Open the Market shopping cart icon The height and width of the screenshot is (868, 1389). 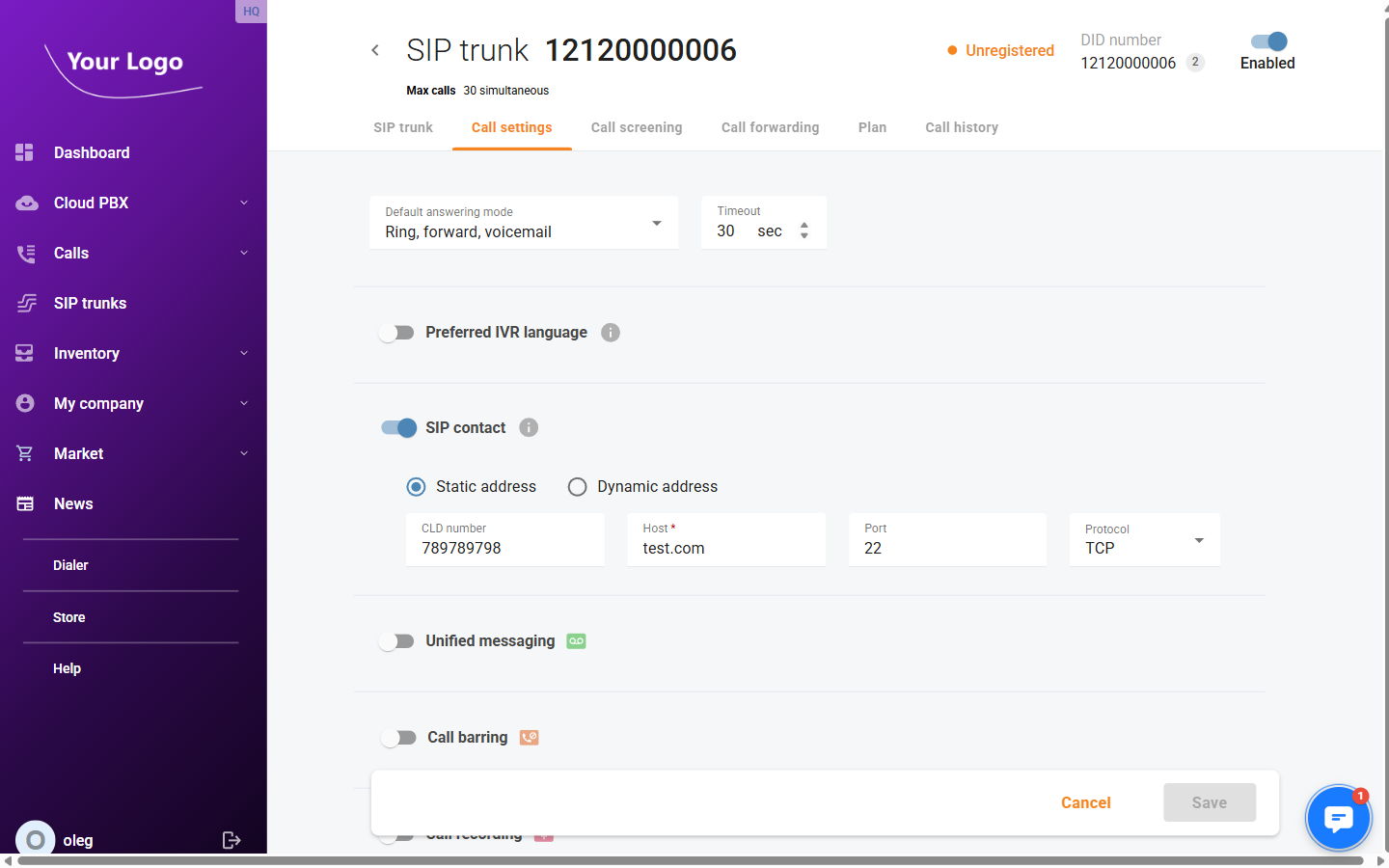[x=25, y=453]
